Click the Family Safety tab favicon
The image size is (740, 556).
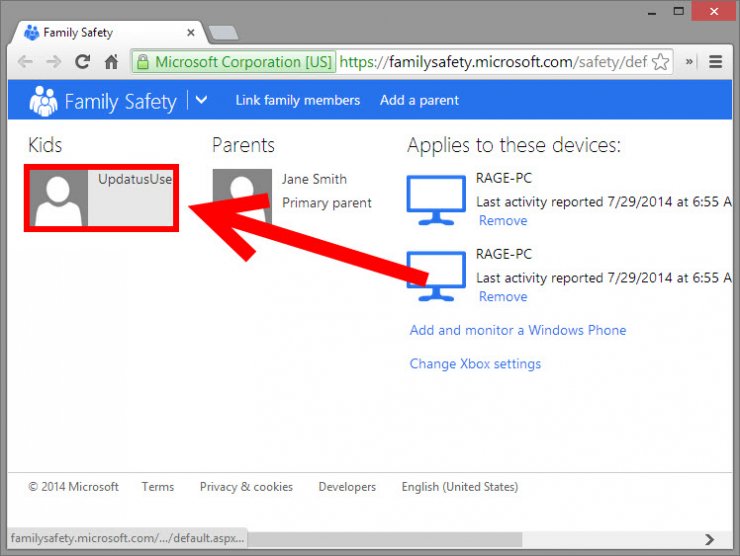[x=32, y=33]
